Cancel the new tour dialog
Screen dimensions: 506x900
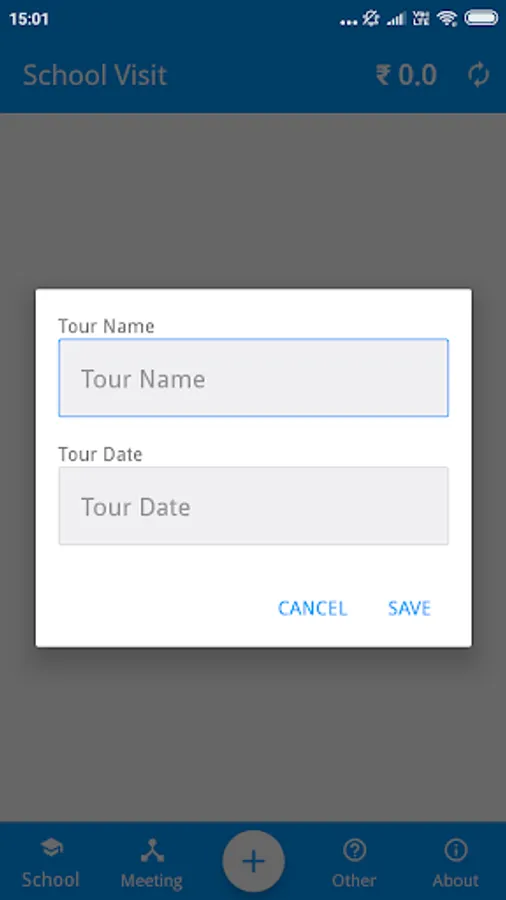[313, 608]
